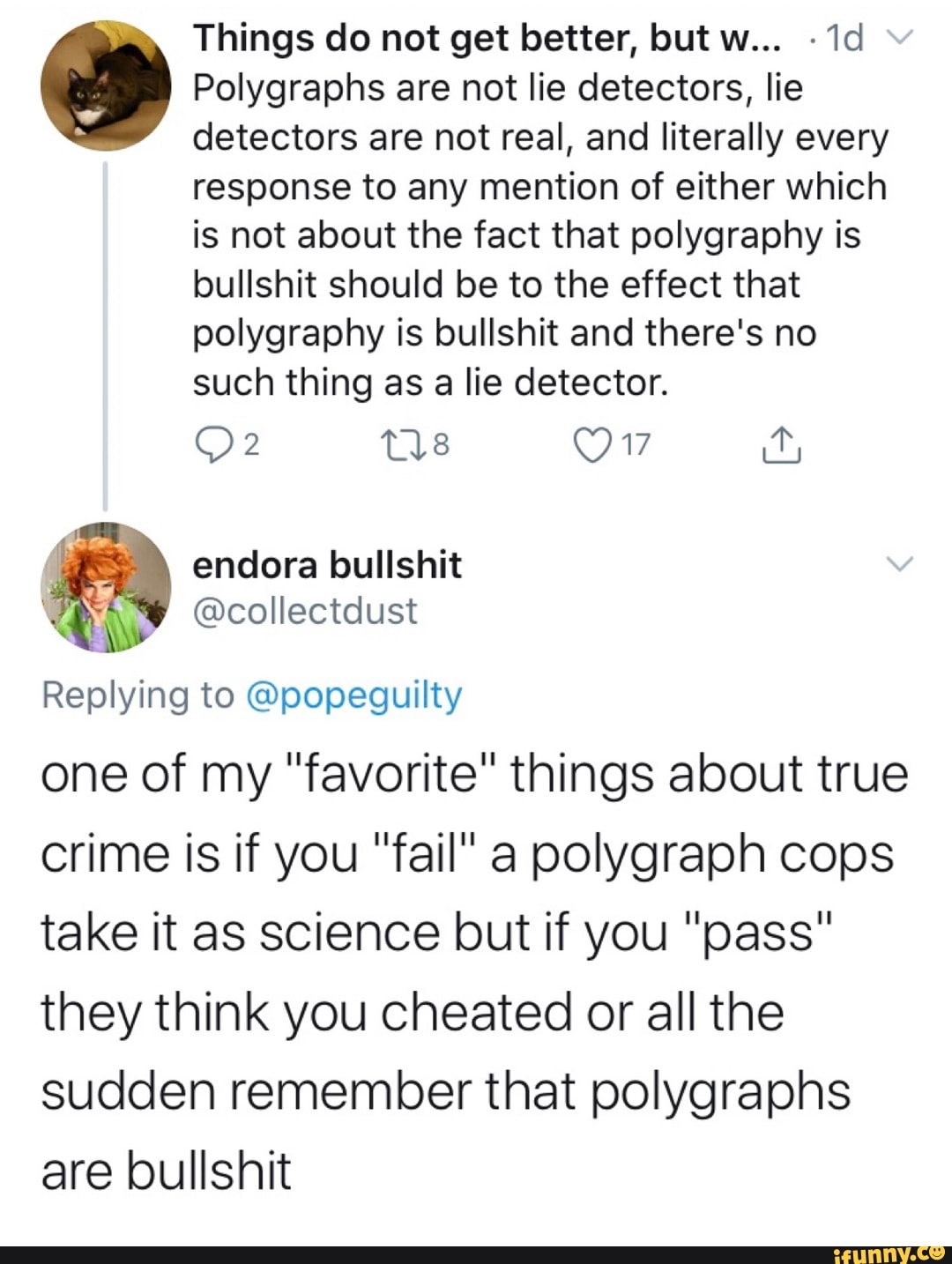Click the @collectdust username
This screenshot has width=952, height=1264.
point(306,610)
